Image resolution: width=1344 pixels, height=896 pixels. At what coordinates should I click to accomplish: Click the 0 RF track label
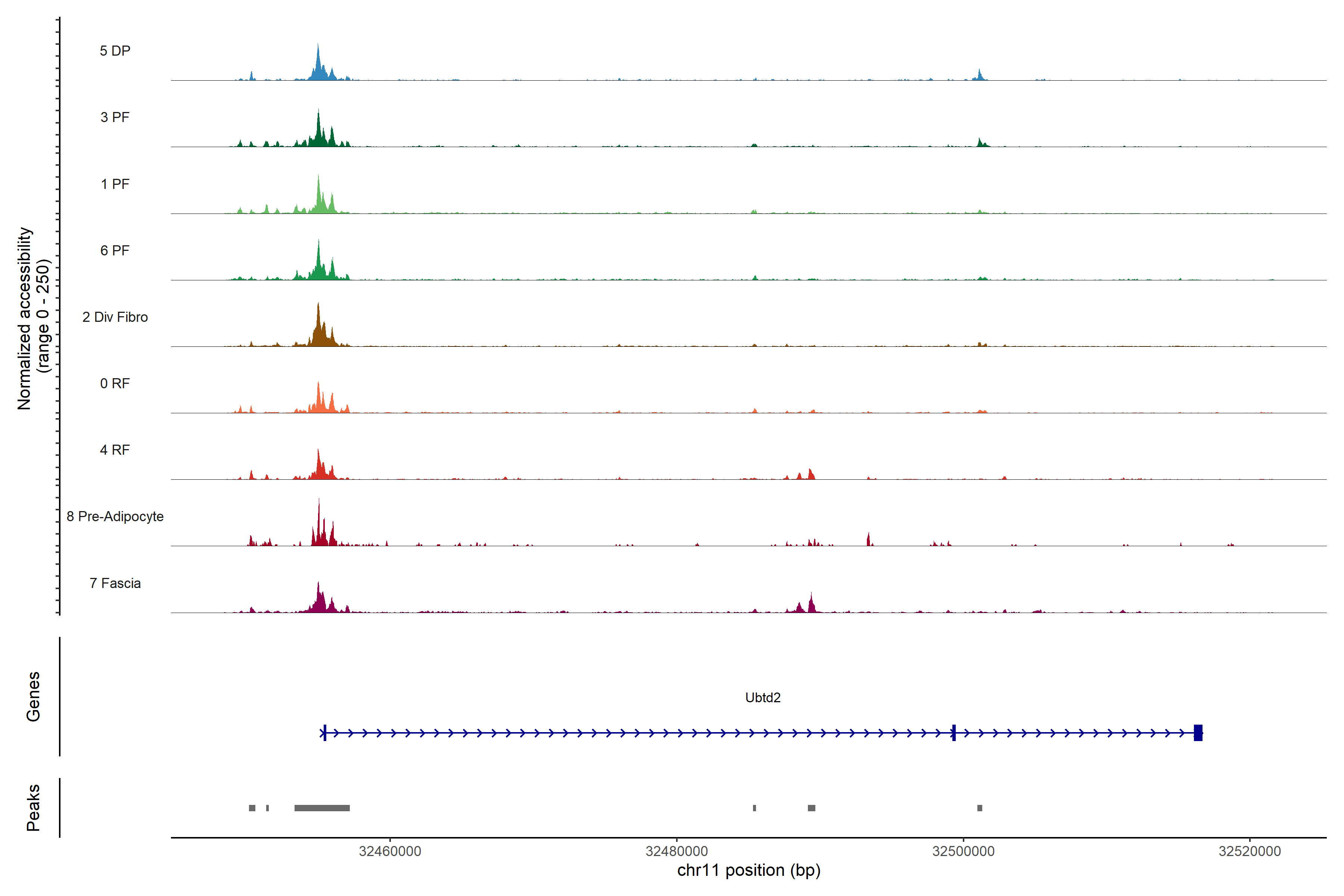(x=115, y=383)
